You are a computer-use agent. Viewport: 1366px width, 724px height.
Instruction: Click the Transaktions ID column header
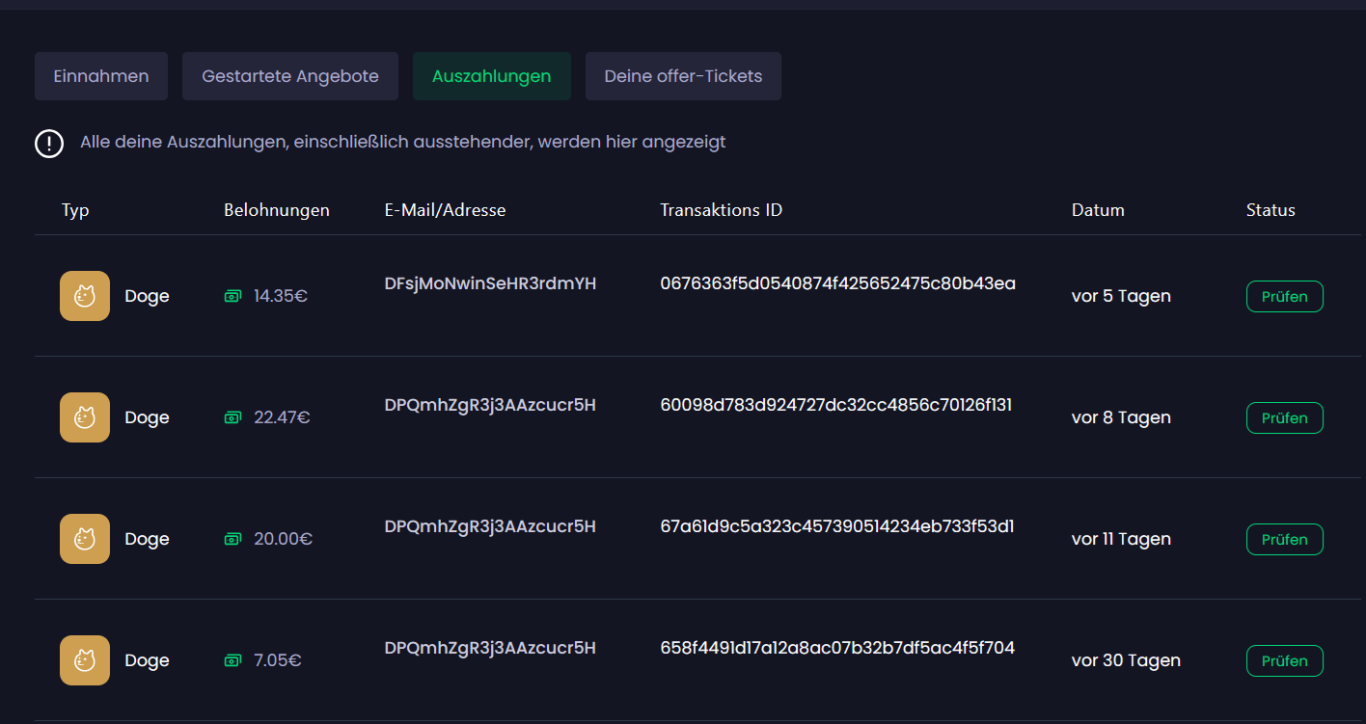[x=721, y=210]
